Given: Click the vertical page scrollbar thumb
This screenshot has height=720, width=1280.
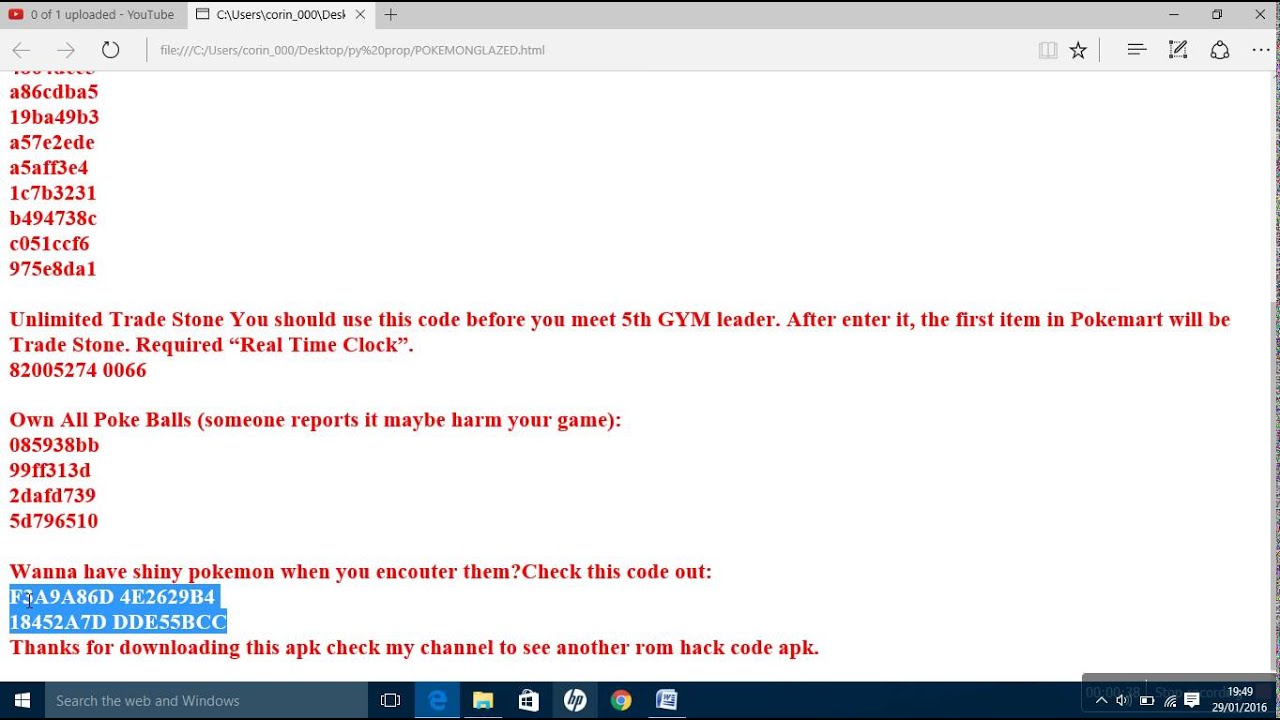Looking at the screenshot, I should click(1273, 485).
